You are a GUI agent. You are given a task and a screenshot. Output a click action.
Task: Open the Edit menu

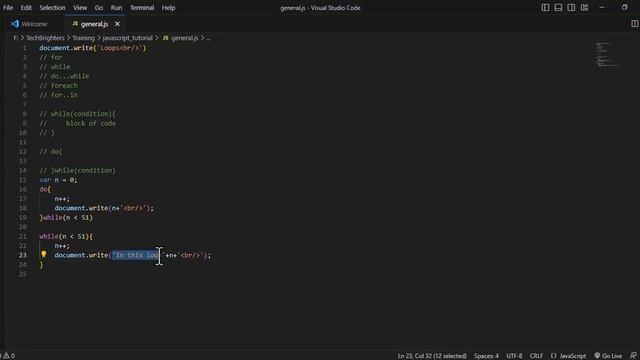26,8
